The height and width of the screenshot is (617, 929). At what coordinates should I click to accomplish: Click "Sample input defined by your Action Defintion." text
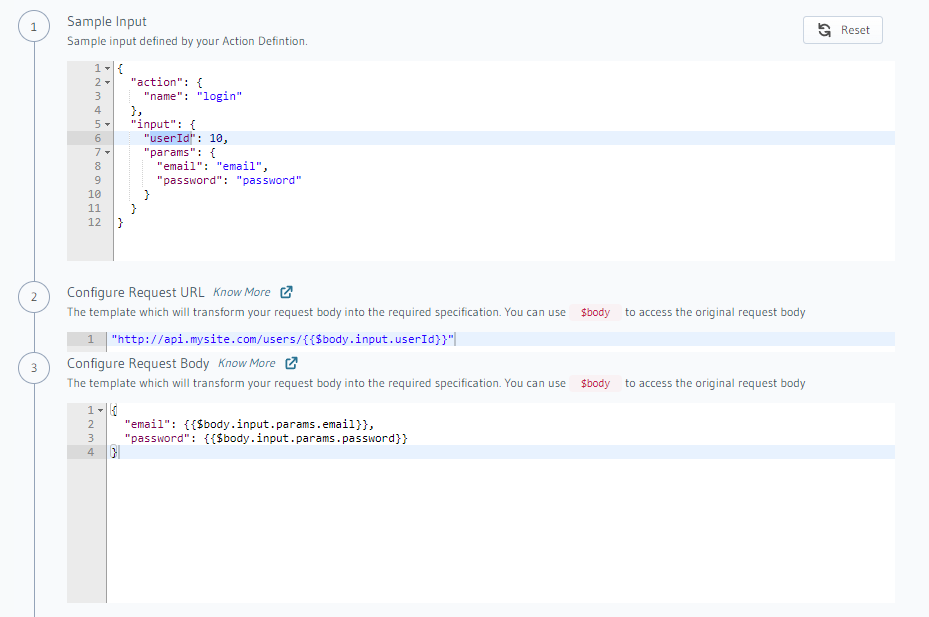coord(187,41)
